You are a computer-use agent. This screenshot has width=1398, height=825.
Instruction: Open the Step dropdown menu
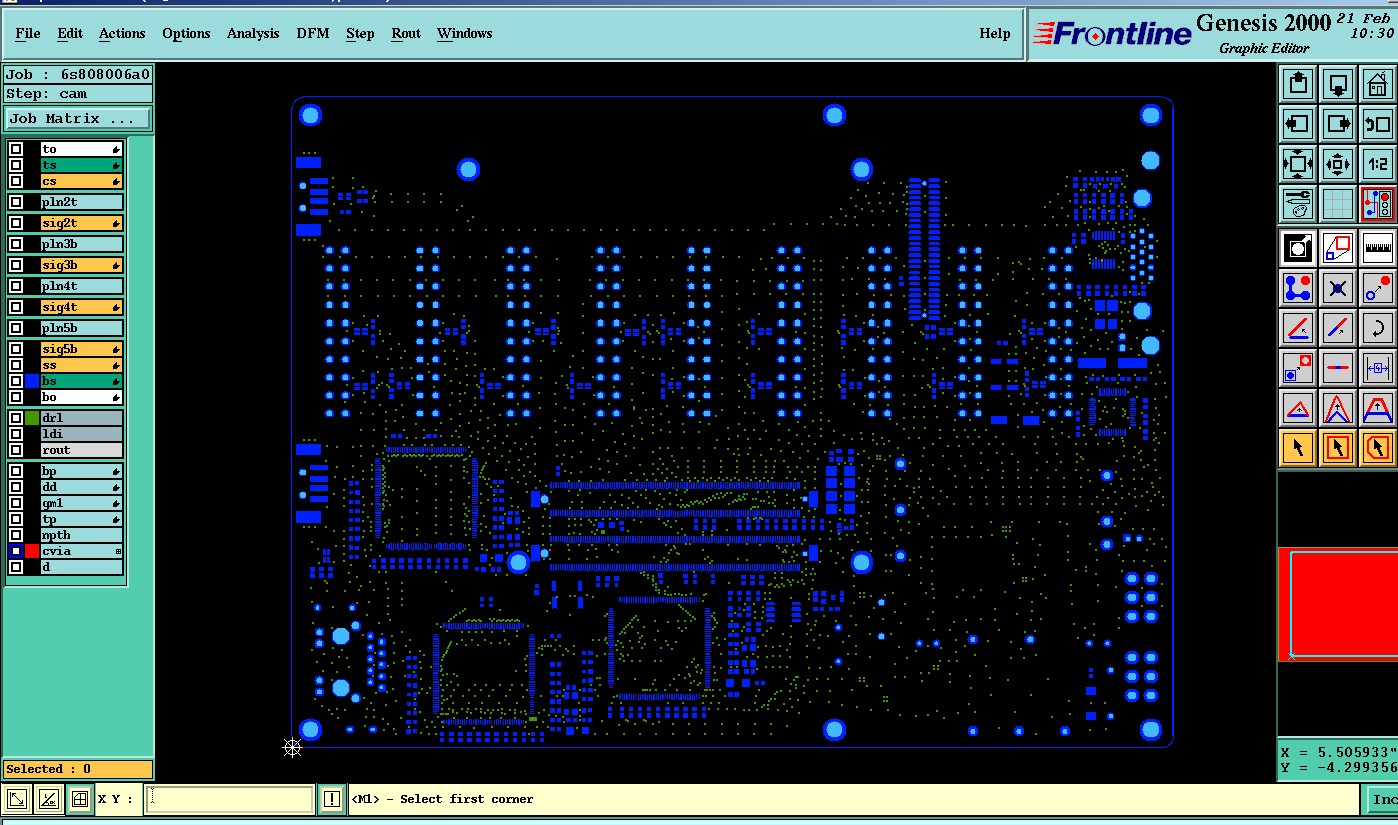[360, 33]
